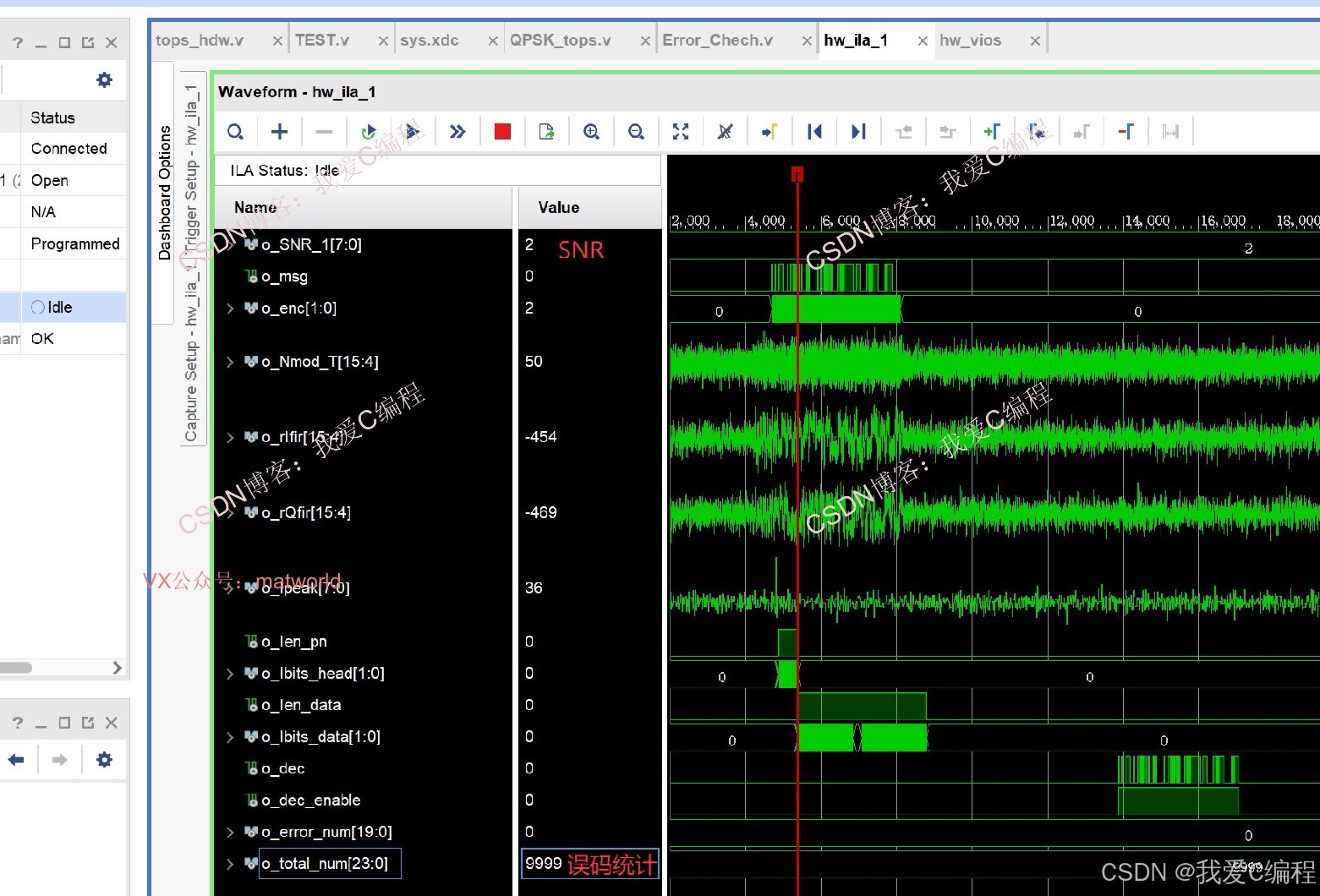
Task: Click the marker icon beside add marker
Action: tap(1037, 132)
